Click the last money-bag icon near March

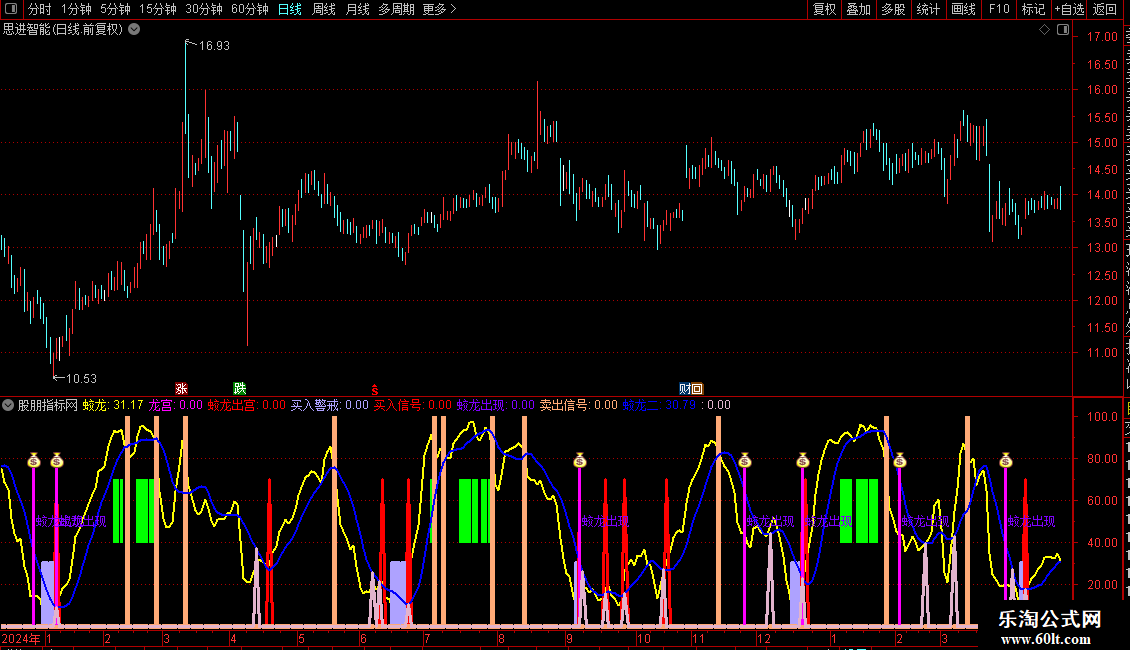coord(1006,460)
